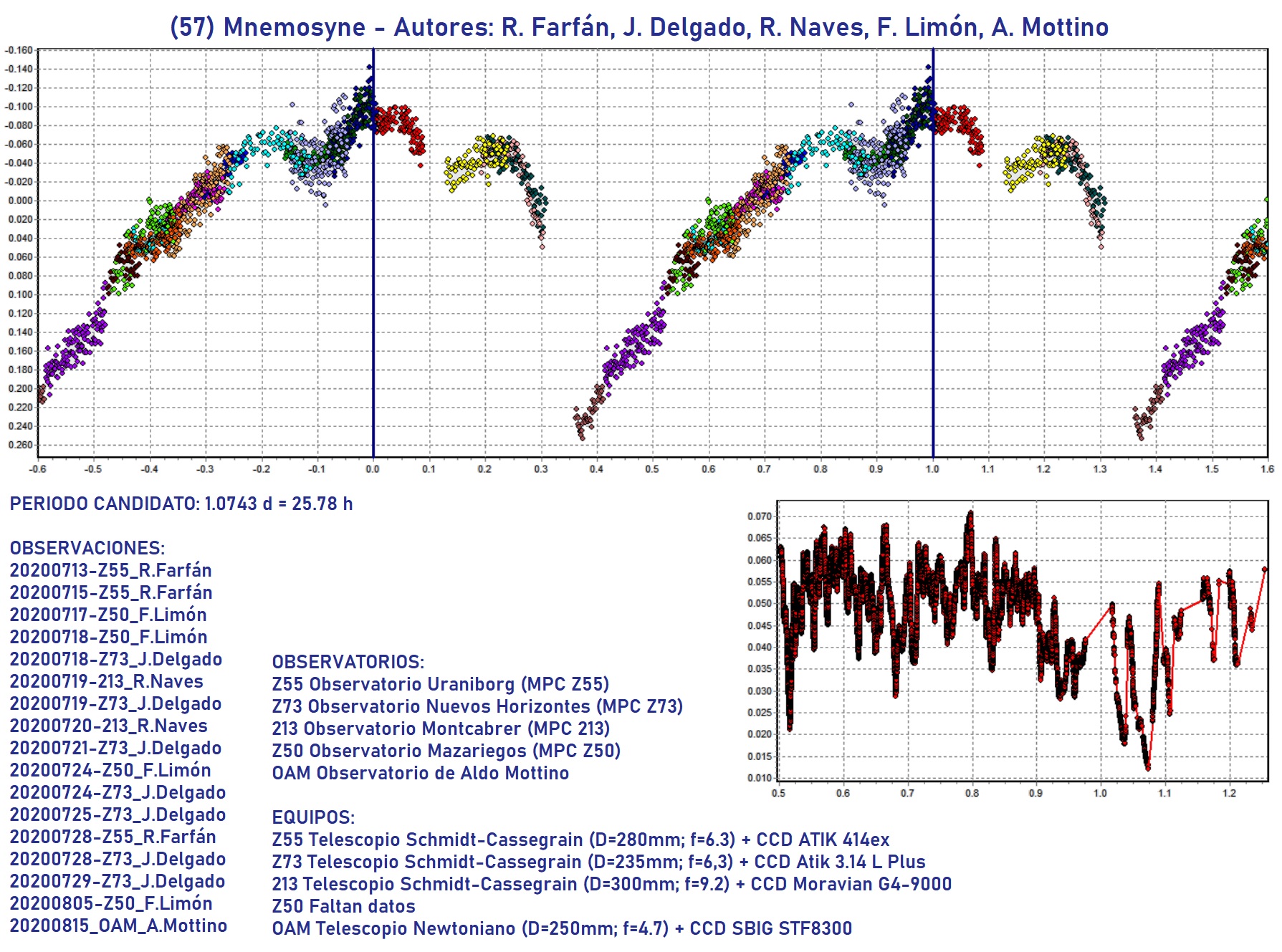Click OAM Telescopio Newtoniano equipment line

pos(562,928)
